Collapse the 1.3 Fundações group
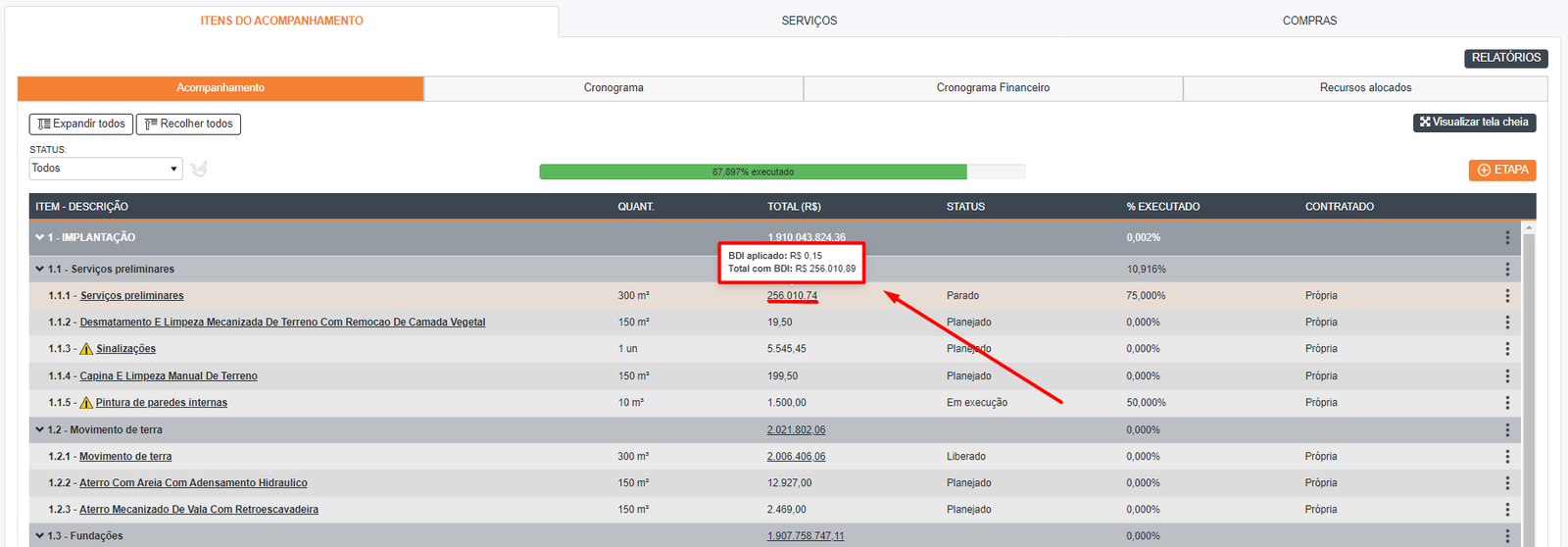 coord(40,536)
